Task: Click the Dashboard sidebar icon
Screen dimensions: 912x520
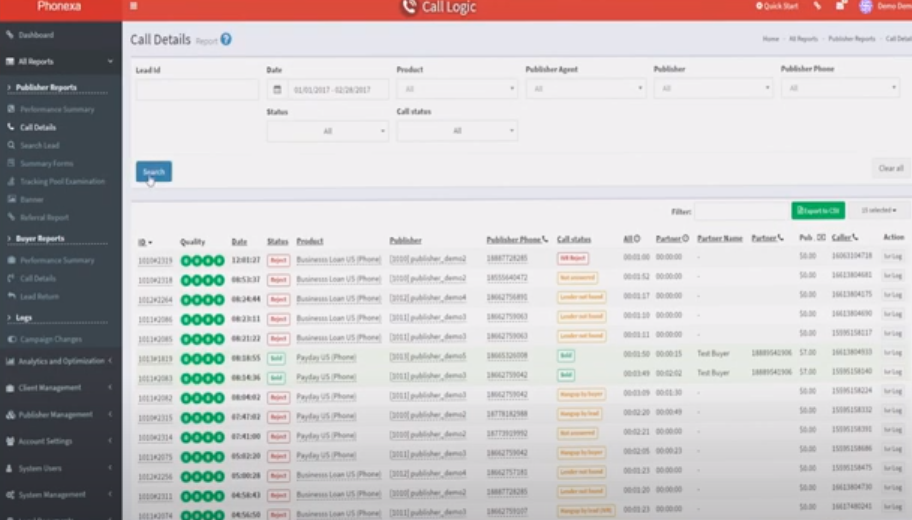Action: coord(10,35)
